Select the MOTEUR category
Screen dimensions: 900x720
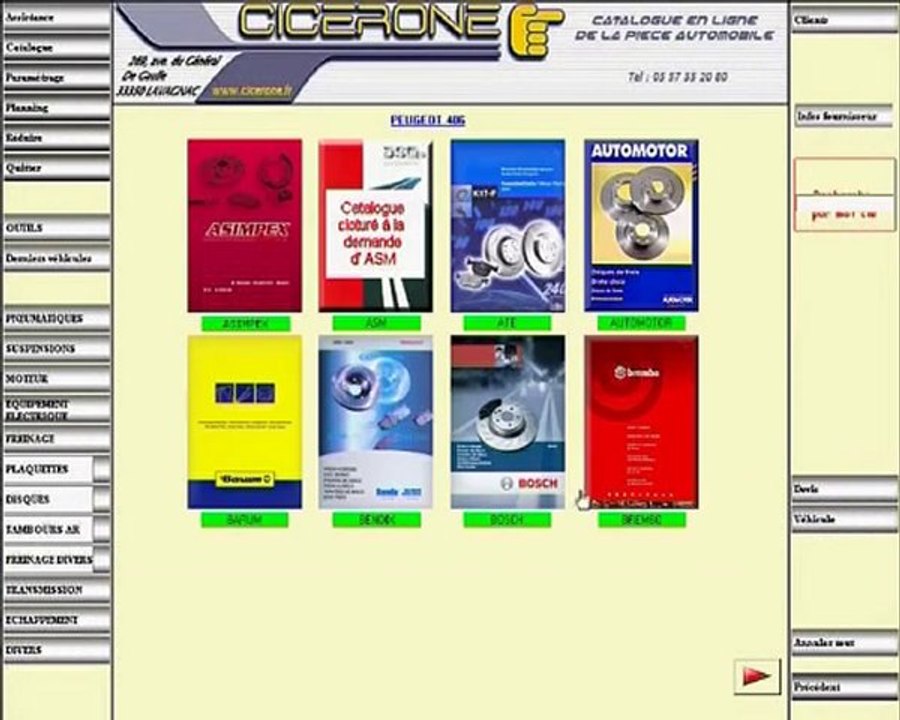[56, 379]
